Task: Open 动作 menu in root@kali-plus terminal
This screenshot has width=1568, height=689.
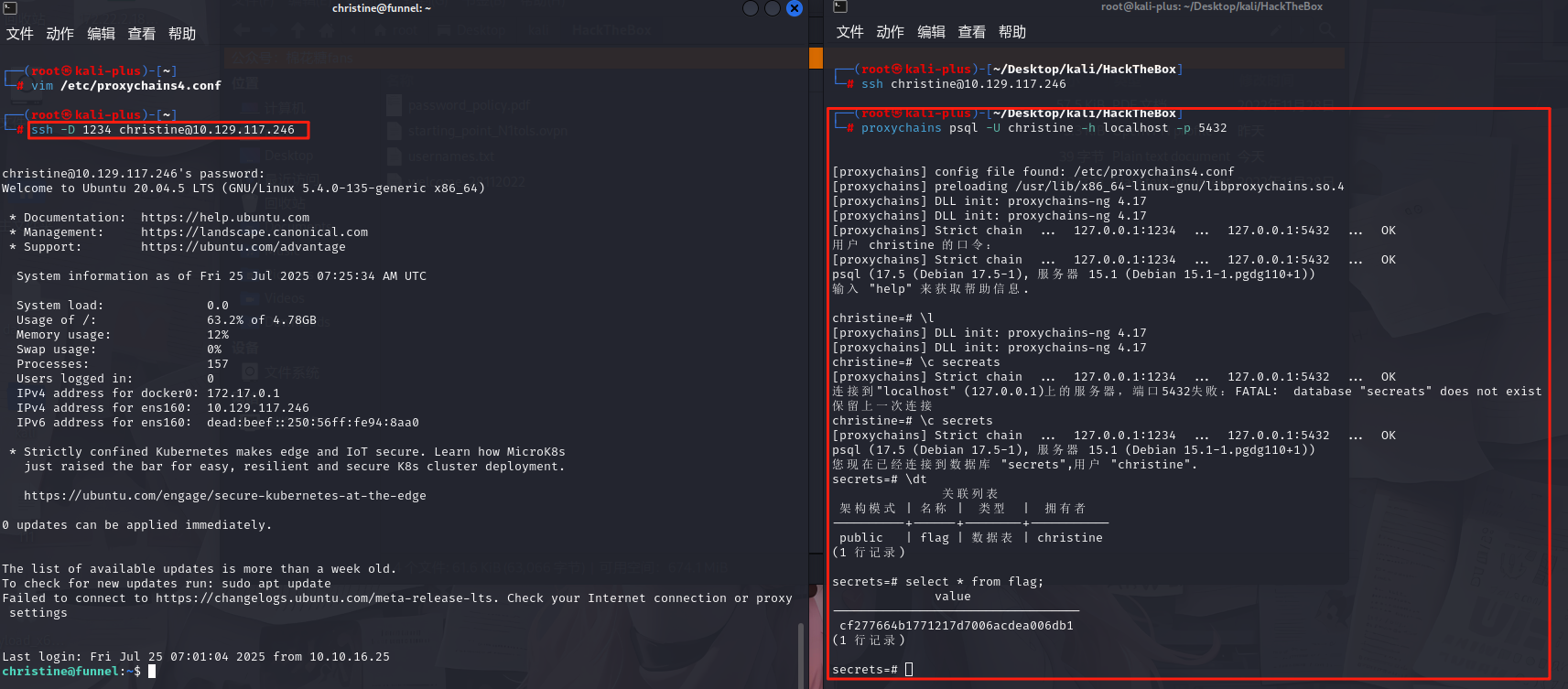Action: click(891, 32)
